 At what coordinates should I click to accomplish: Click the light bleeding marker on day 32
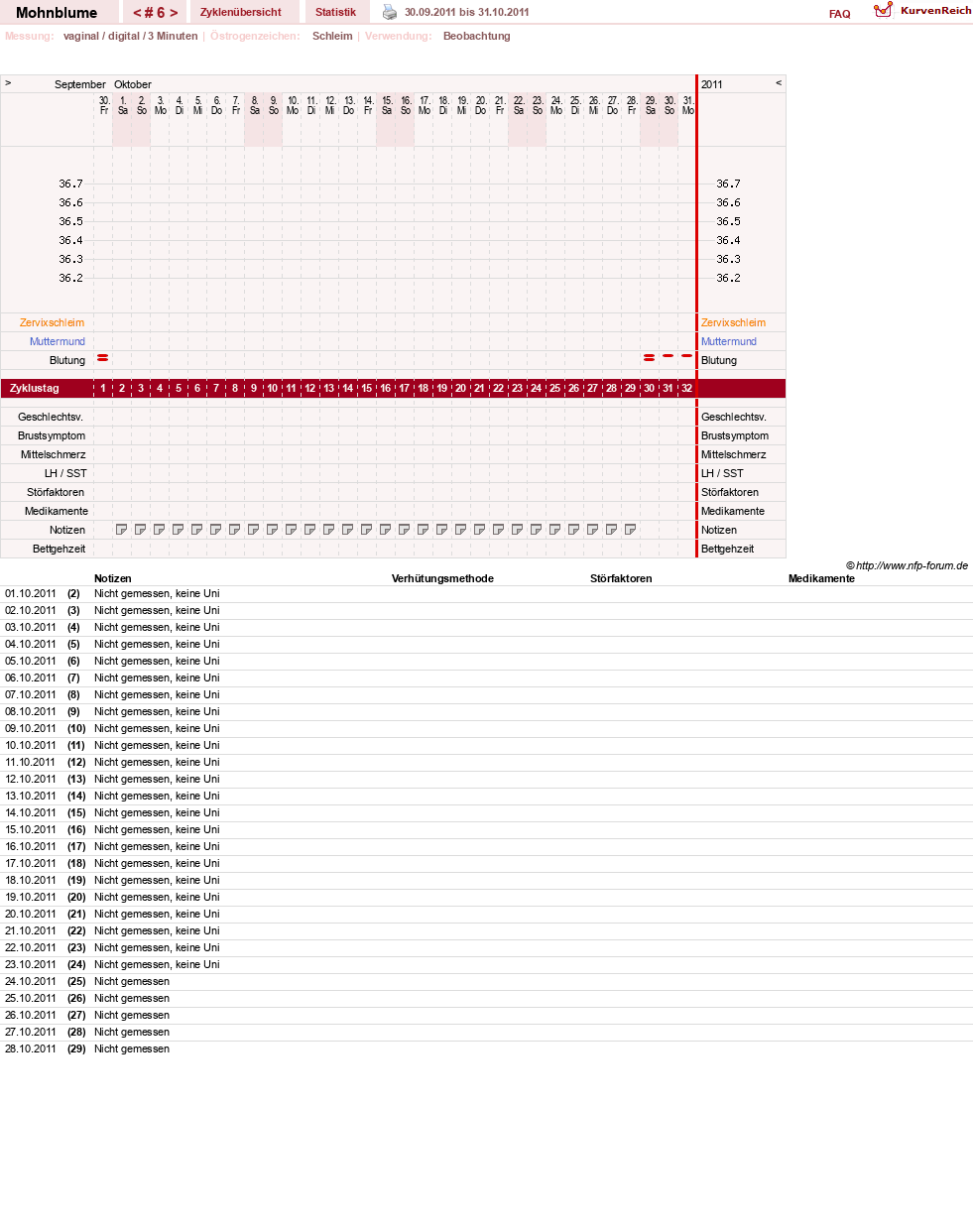pyautogui.click(x=687, y=355)
